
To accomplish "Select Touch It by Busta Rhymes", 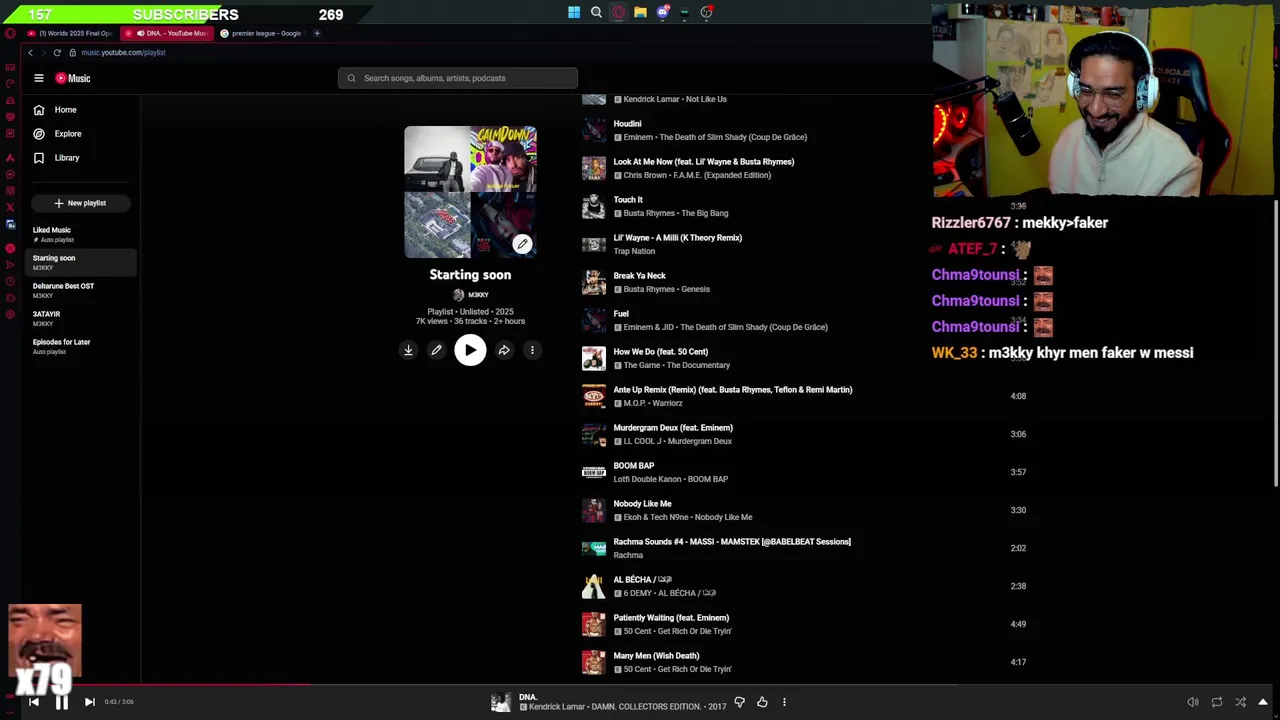I will point(628,200).
